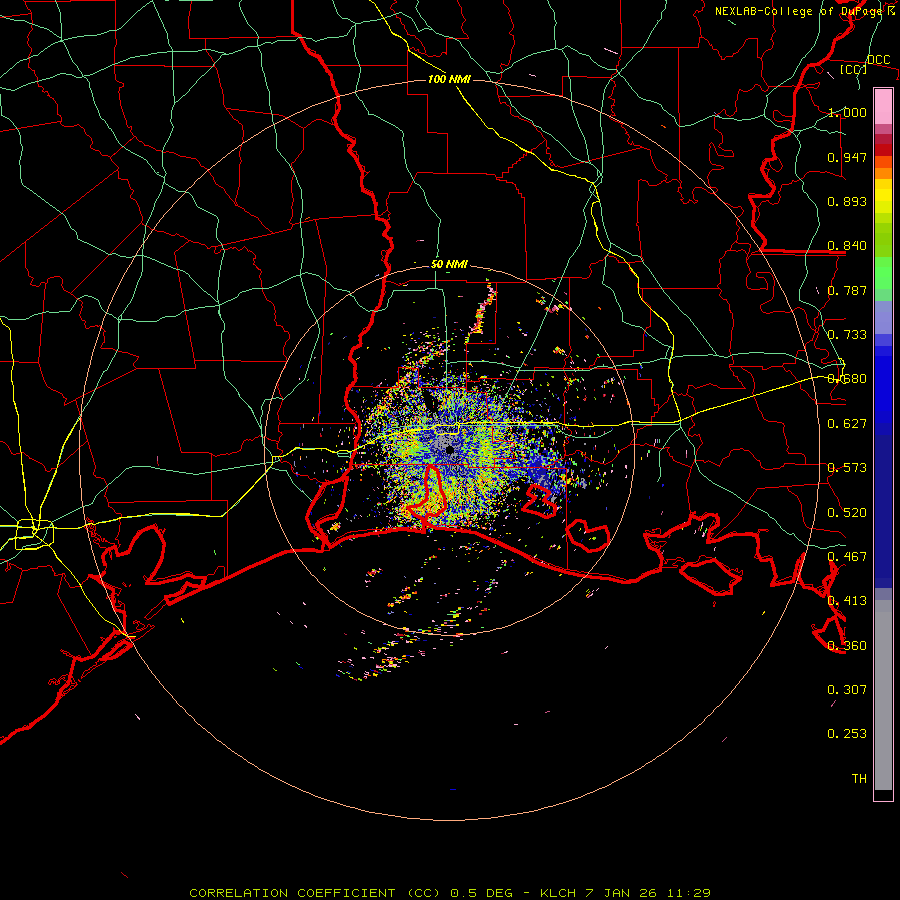The width and height of the screenshot is (900, 900).
Task: Click the 0.520 scale value
Action: click(847, 513)
